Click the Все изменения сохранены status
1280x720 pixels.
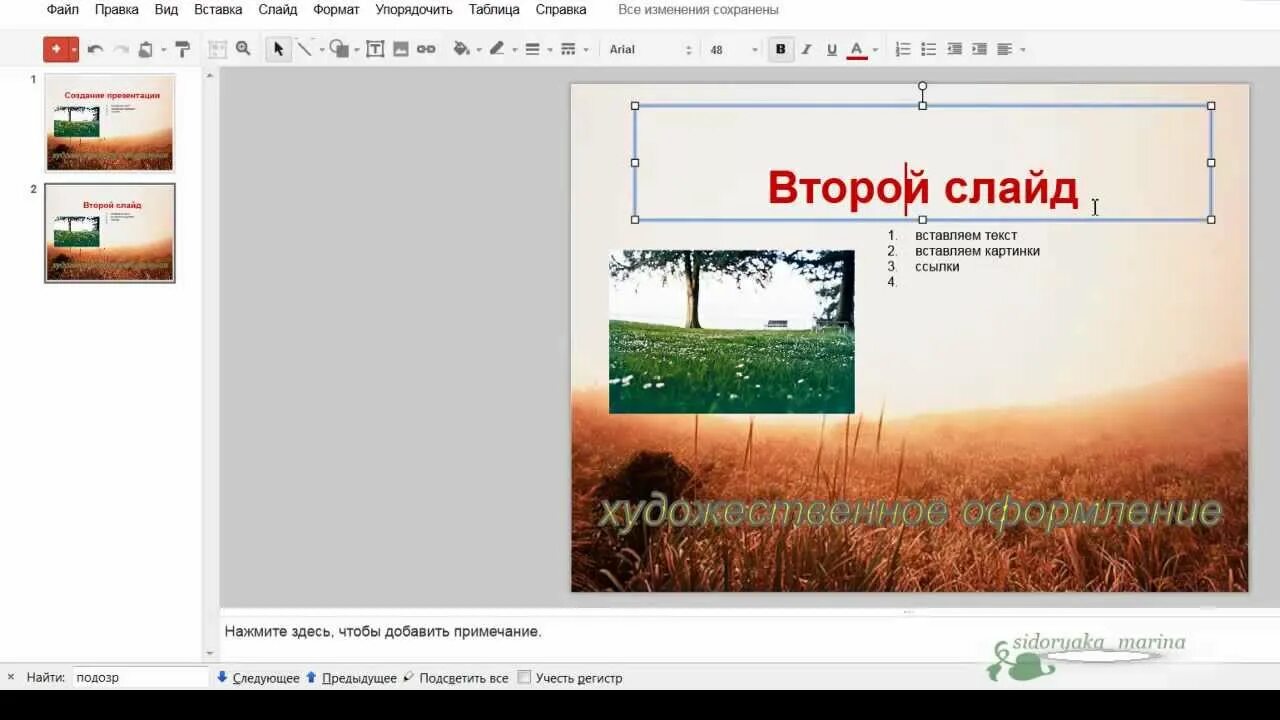pos(698,9)
